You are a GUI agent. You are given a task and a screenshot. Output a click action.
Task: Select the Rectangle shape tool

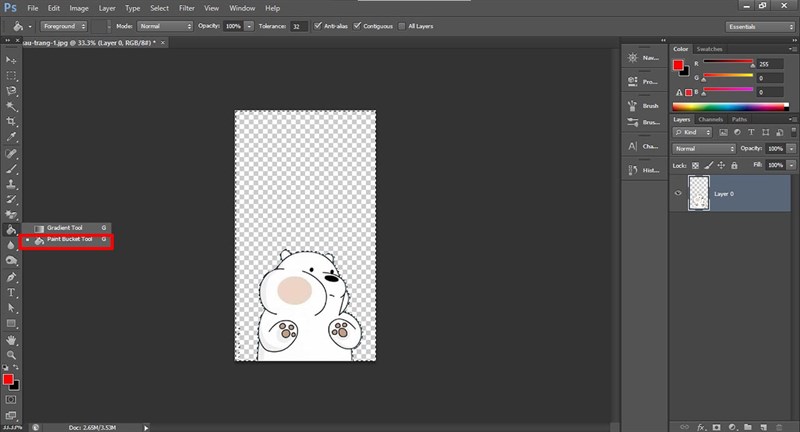[x=11, y=323]
